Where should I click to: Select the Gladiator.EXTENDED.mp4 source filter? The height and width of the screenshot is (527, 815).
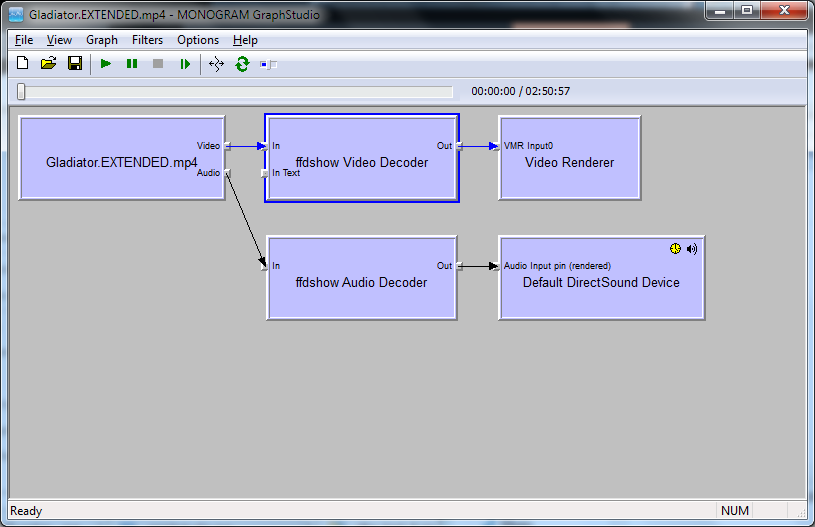[x=122, y=157]
